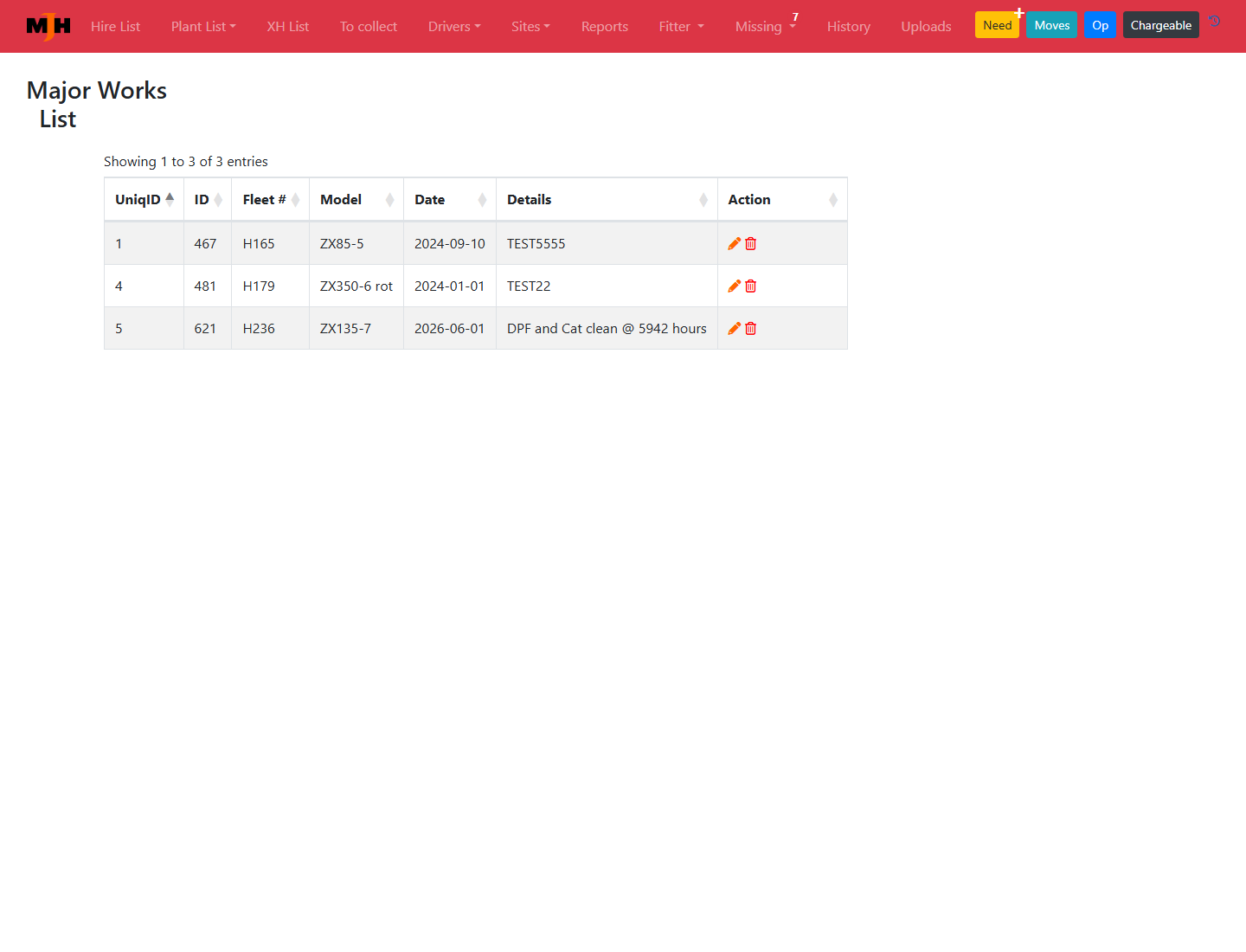1246x952 pixels.
Task: Expand the Fitter dropdown menu
Action: tap(682, 27)
